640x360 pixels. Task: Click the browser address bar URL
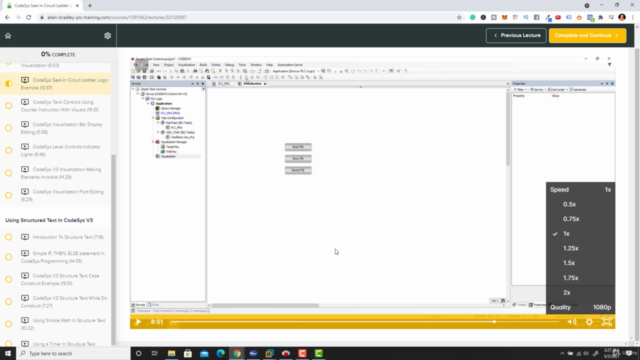117,18
